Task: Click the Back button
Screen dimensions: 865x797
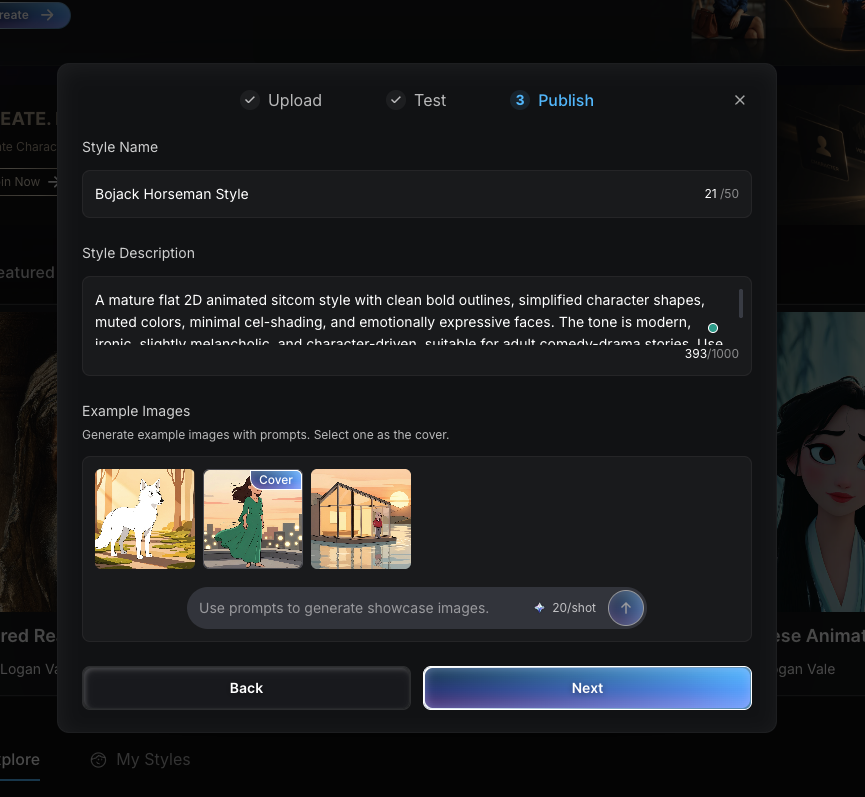Action: pyautogui.click(x=246, y=688)
